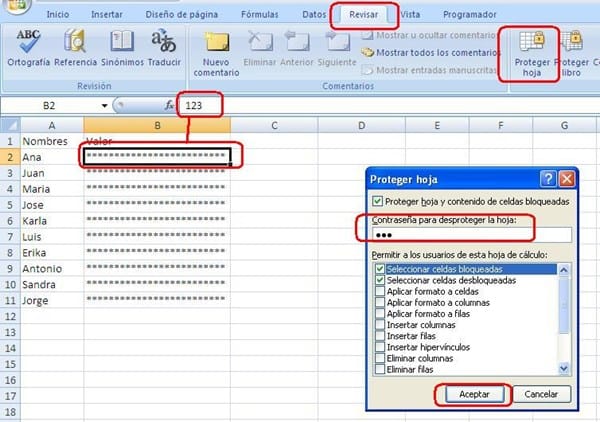Screen dimensions: 600x422
Task: Open the Office button menu
Action: point(17,5)
